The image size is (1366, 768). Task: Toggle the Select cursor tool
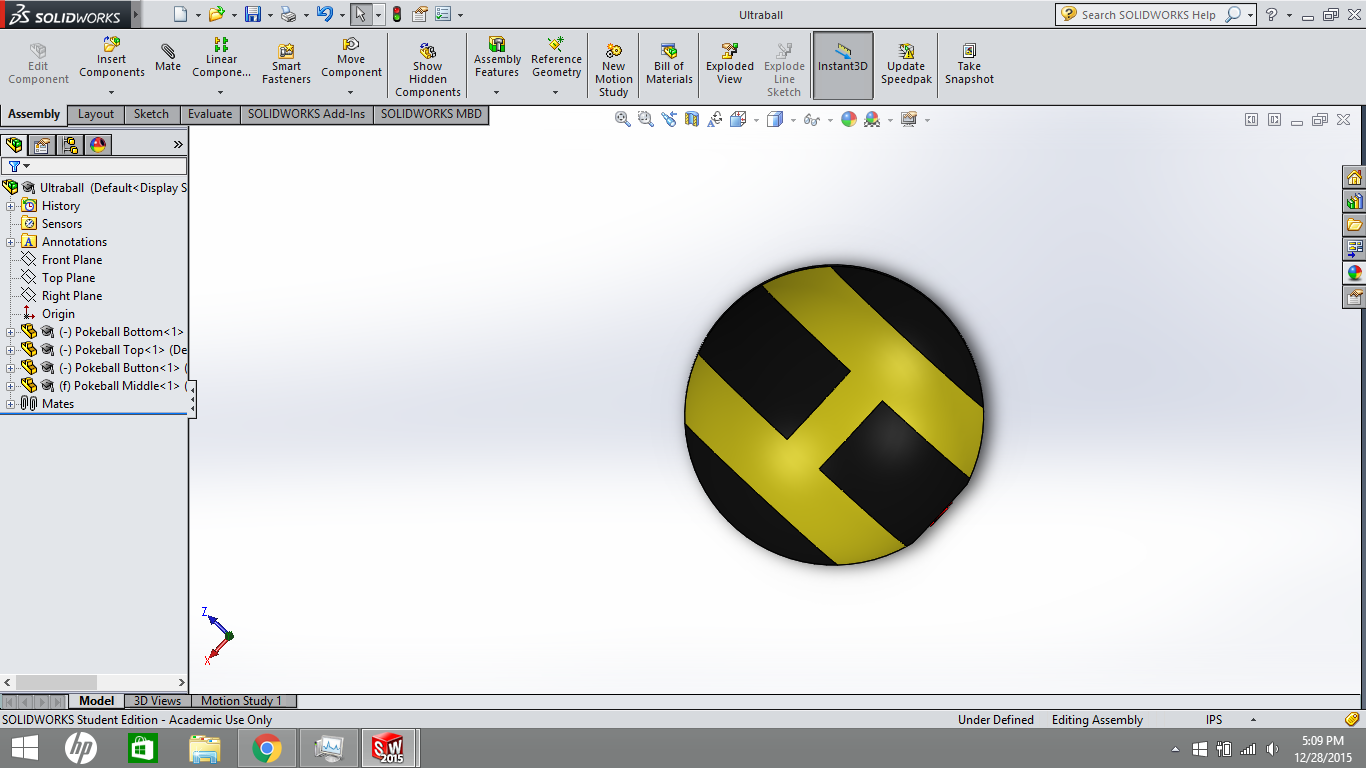tap(361, 14)
